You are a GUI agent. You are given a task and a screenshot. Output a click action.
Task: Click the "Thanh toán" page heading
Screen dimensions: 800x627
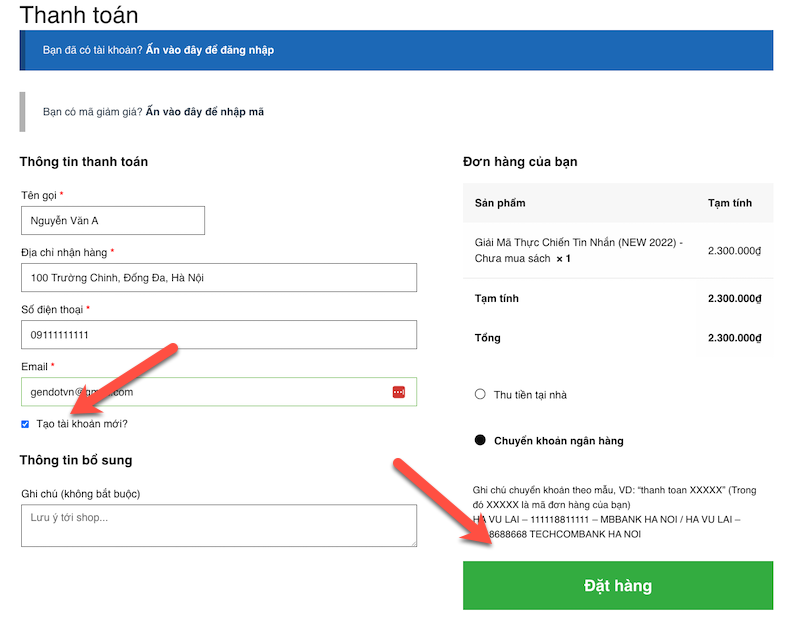pyautogui.click(x=79, y=15)
